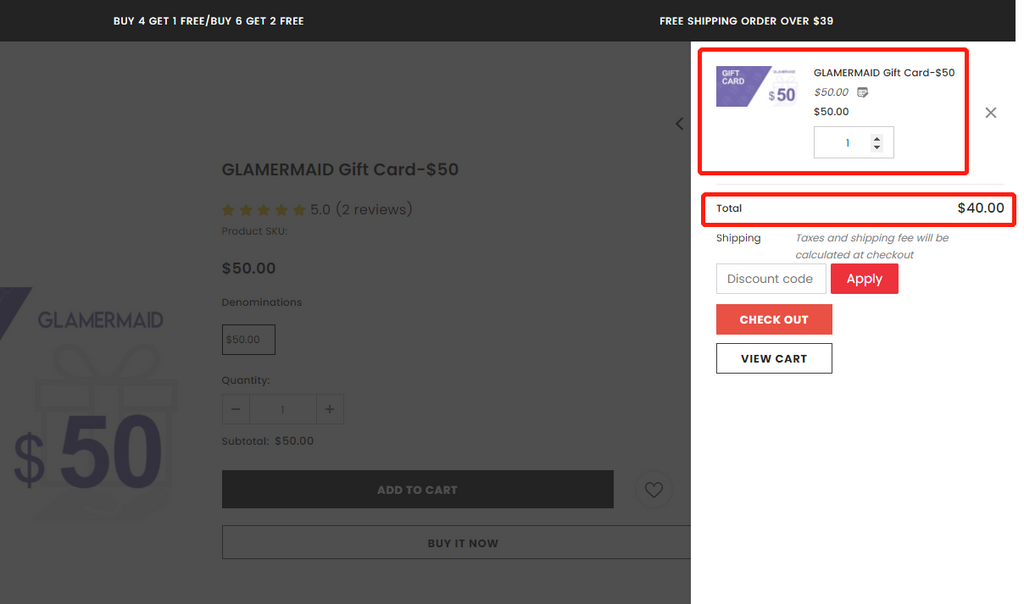This screenshot has width=1024, height=604.
Task: Proceed with the CHECK OUT button
Action: (x=774, y=320)
